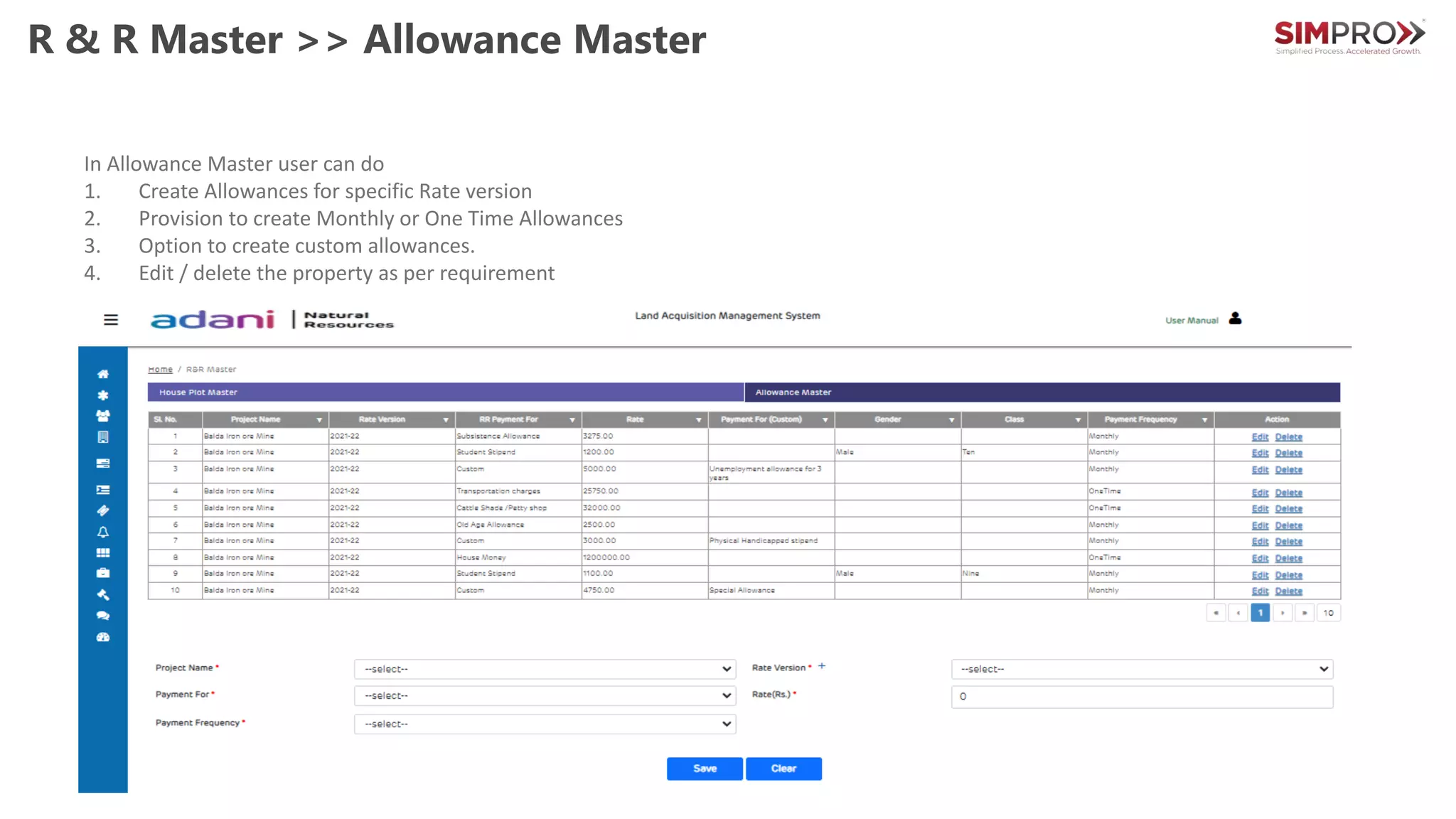The height and width of the screenshot is (819, 1456).
Task: Click the gavel sidebar icon
Action: pos(103,594)
